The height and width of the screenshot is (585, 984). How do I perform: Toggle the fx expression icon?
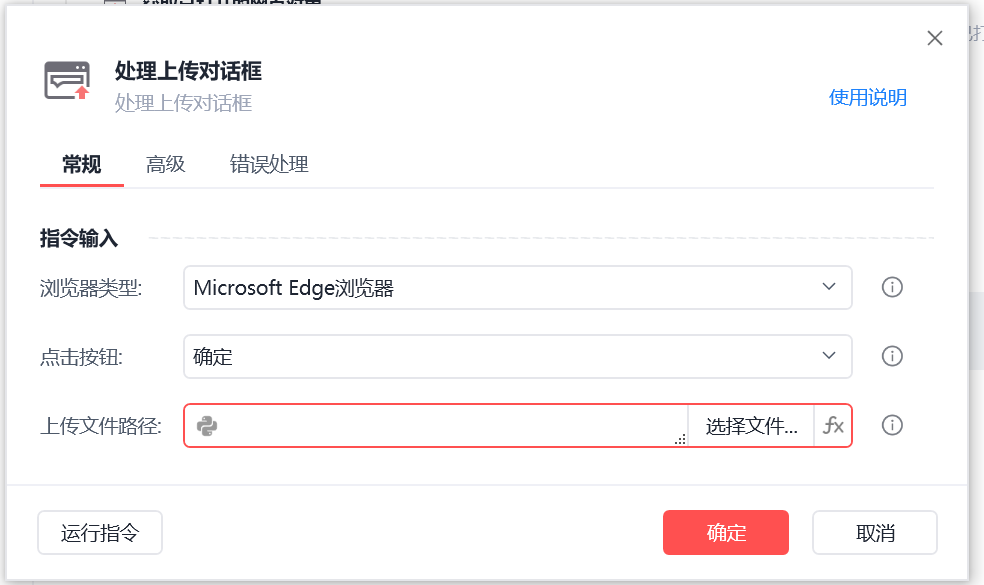click(833, 426)
